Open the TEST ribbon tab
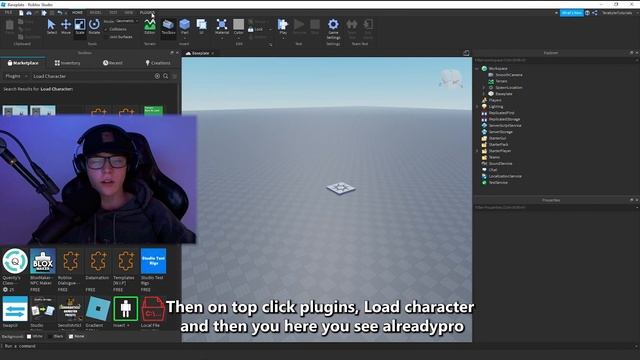The width and height of the screenshot is (640, 360). coord(113,13)
